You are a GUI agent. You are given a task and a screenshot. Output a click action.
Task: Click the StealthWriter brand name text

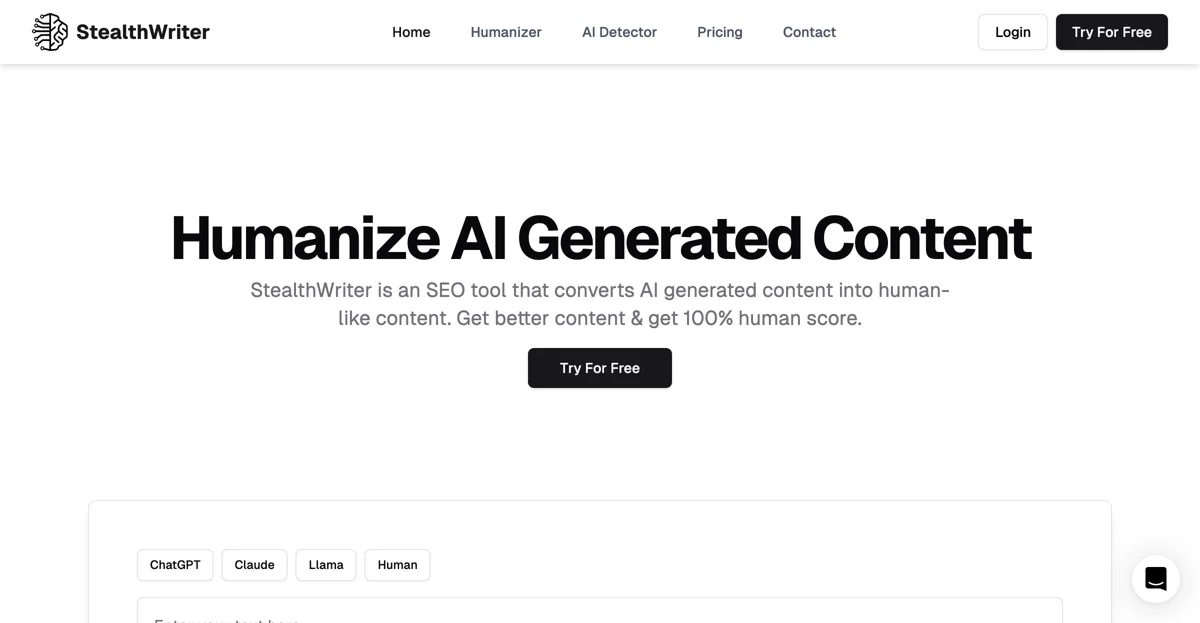click(x=143, y=32)
